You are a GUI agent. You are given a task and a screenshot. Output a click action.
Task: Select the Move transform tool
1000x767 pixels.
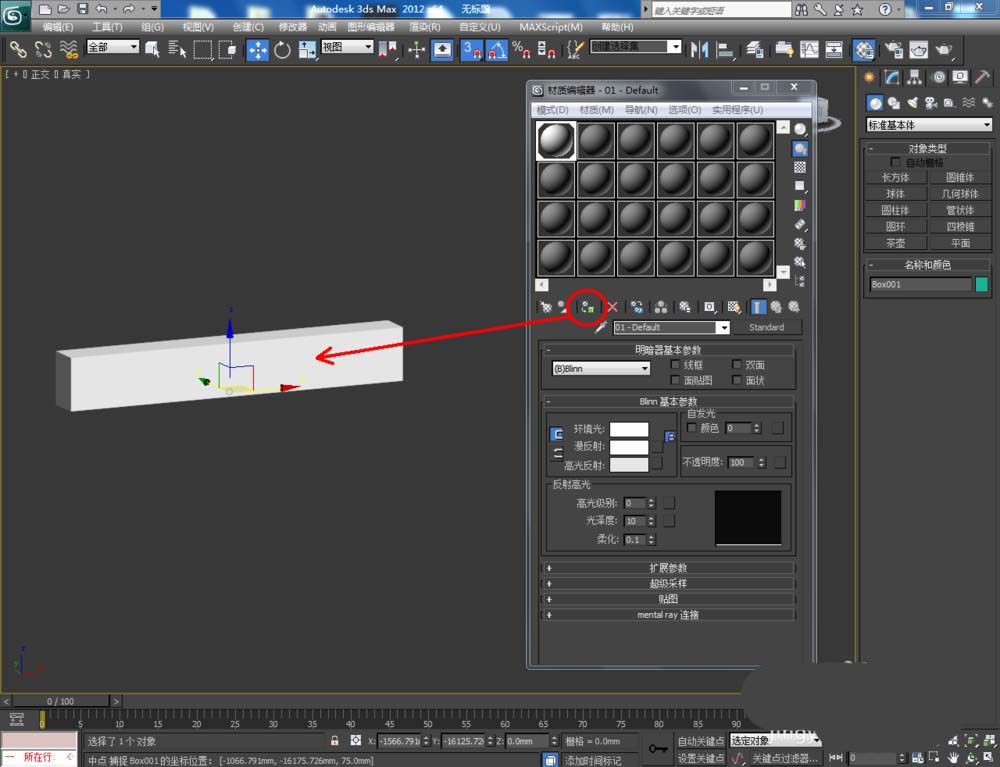[x=258, y=50]
